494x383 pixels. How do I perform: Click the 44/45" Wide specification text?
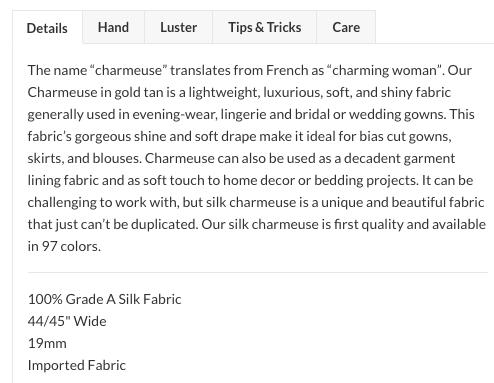(67, 321)
